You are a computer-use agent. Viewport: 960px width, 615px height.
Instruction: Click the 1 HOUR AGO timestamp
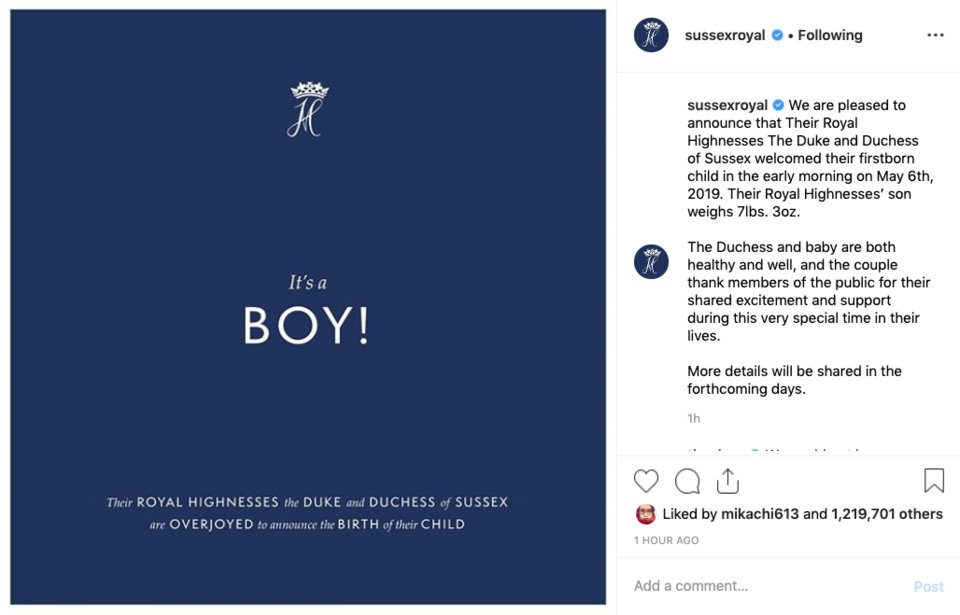point(666,540)
